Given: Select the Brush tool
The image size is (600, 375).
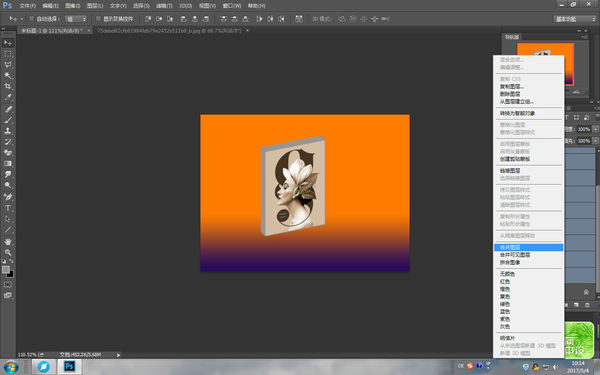Looking at the screenshot, I should point(8,120).
